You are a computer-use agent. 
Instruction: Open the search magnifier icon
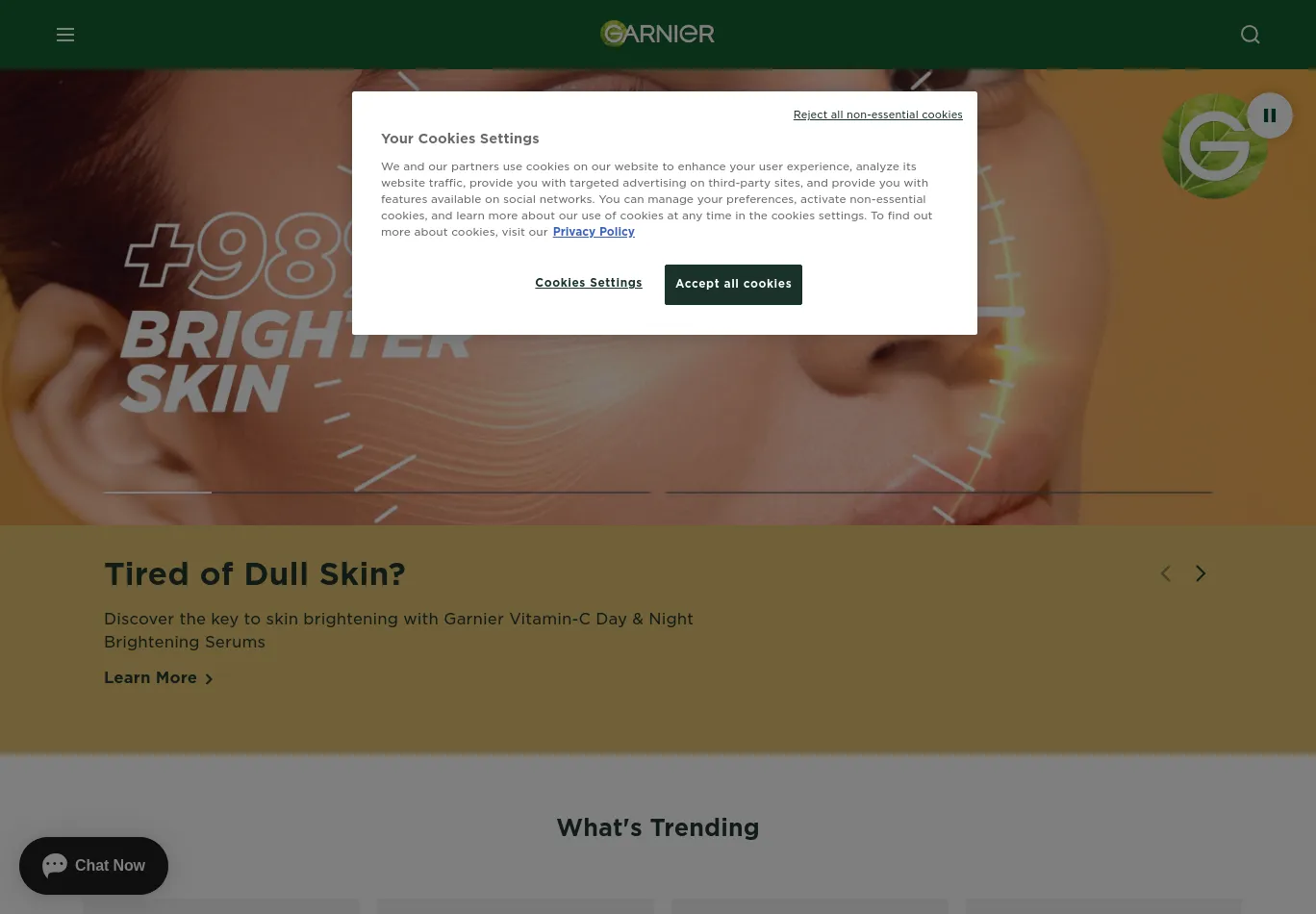point(1250,35)
